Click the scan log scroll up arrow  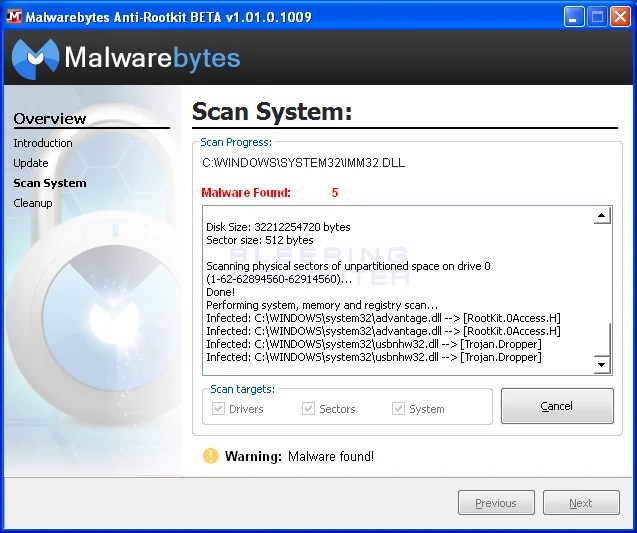(602, 216)
